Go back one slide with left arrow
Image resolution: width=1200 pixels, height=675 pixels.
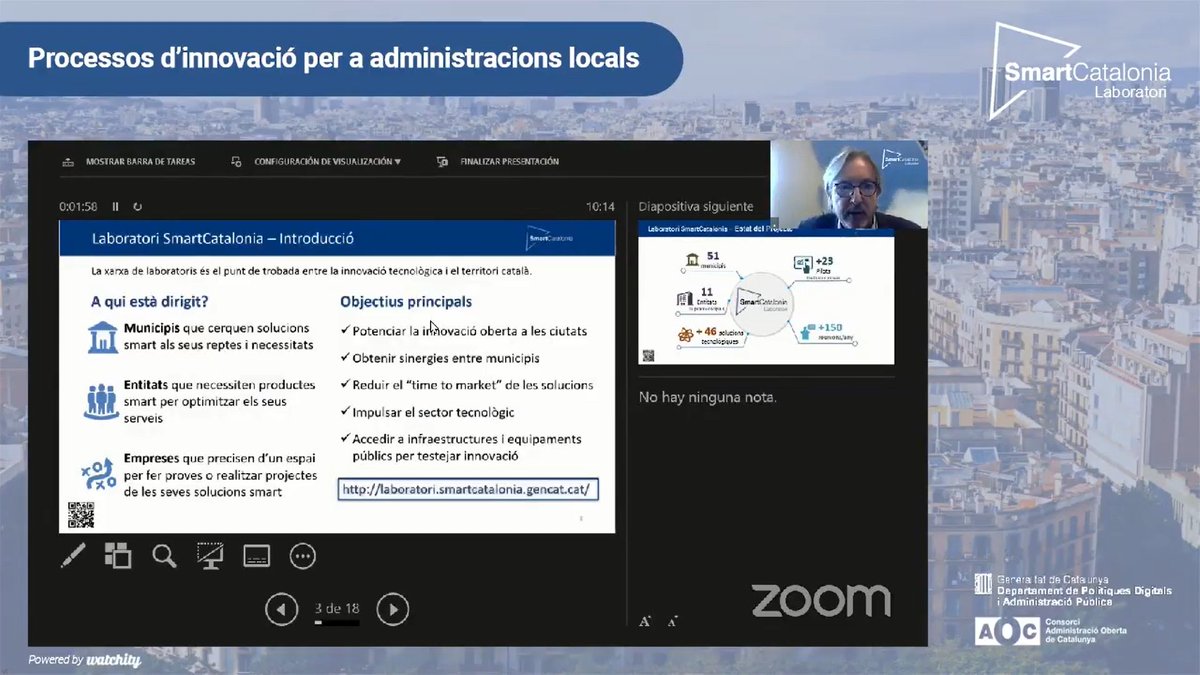[x=281, y=609]
